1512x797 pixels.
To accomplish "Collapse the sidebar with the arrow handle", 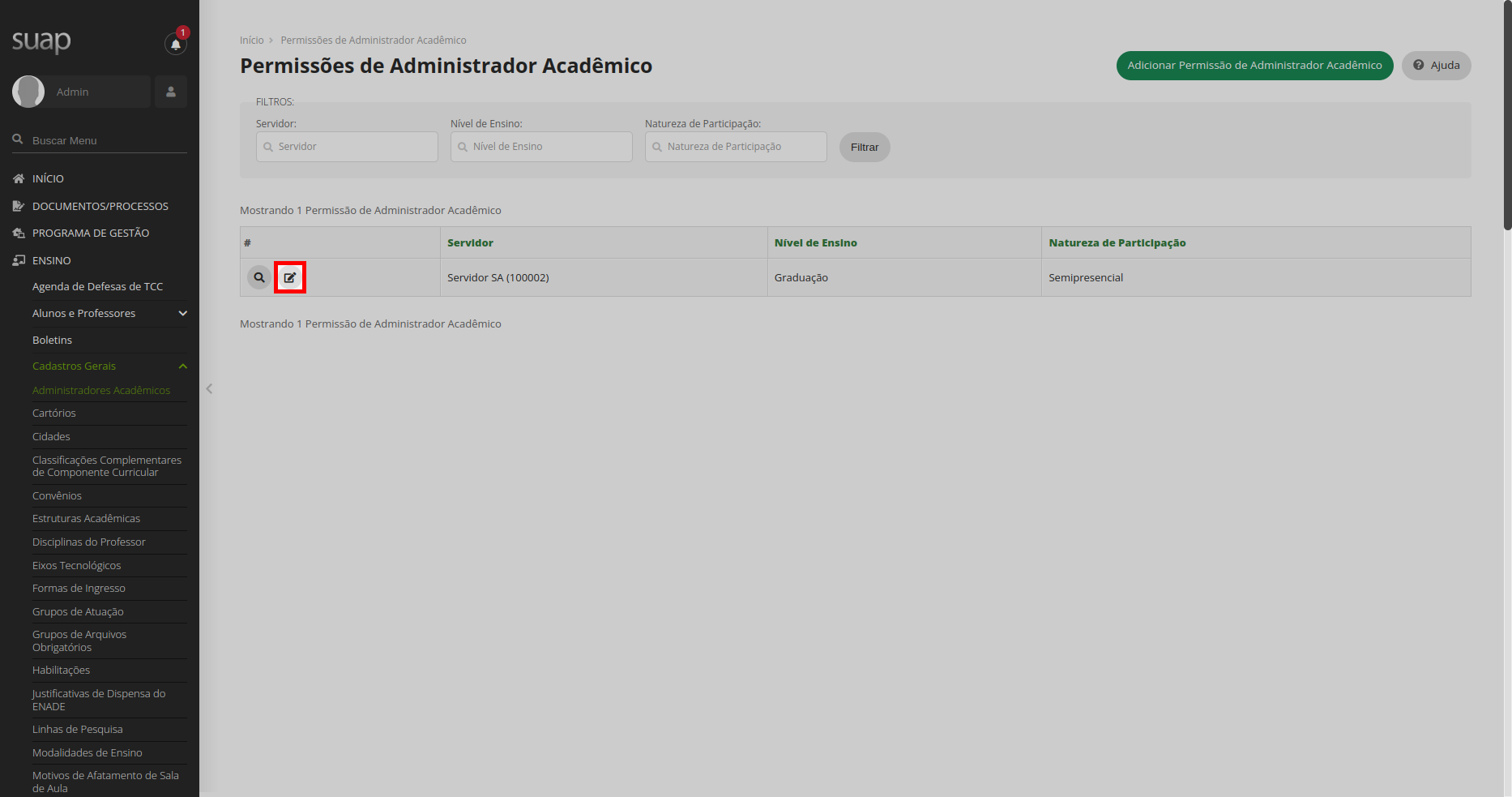I will pyautogui.click(x=209, y=389).
